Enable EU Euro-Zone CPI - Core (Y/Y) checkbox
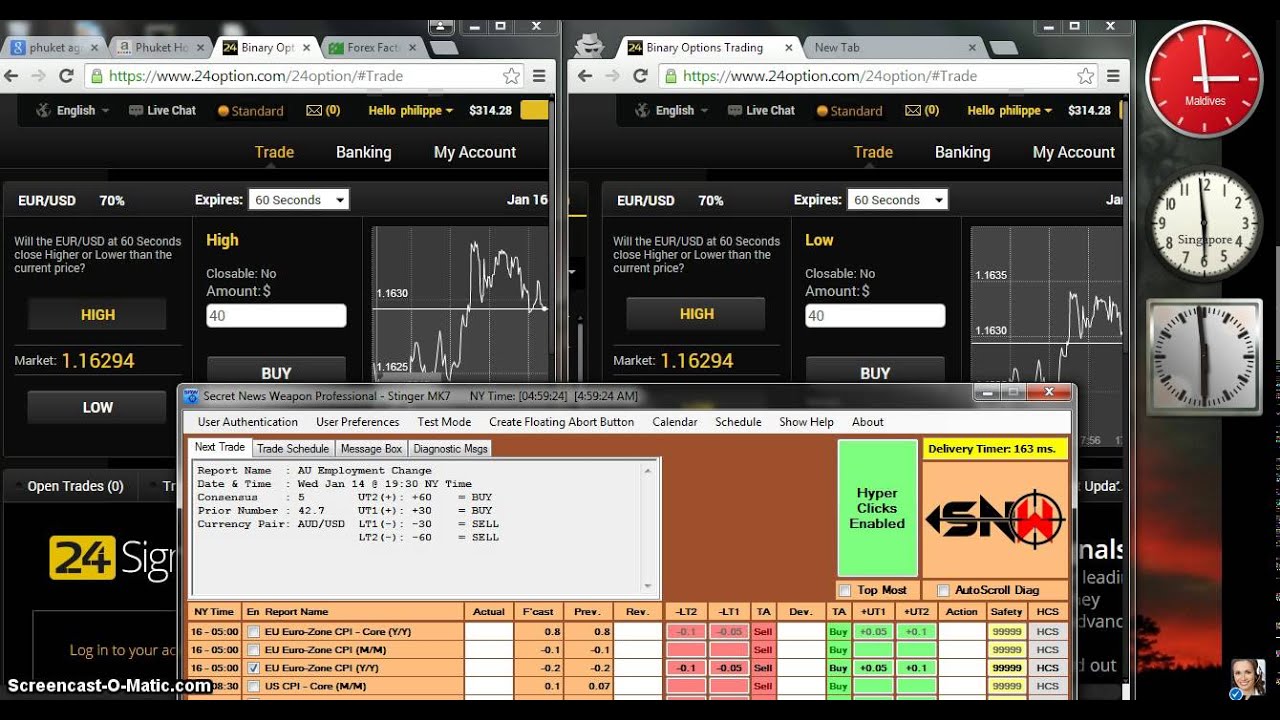 [x=253, y=632]
